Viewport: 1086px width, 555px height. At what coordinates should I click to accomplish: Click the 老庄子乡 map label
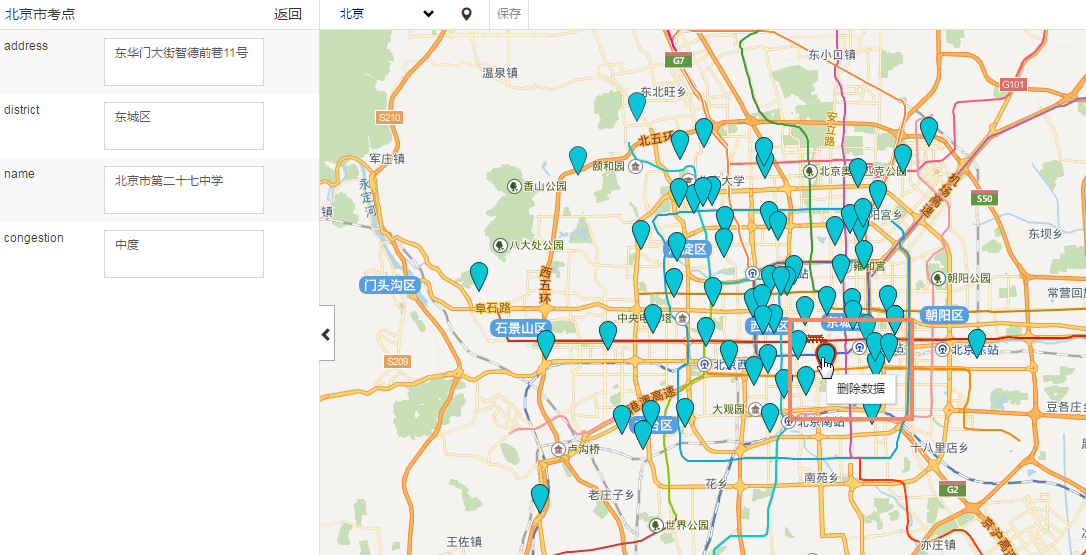pos(612,494)
